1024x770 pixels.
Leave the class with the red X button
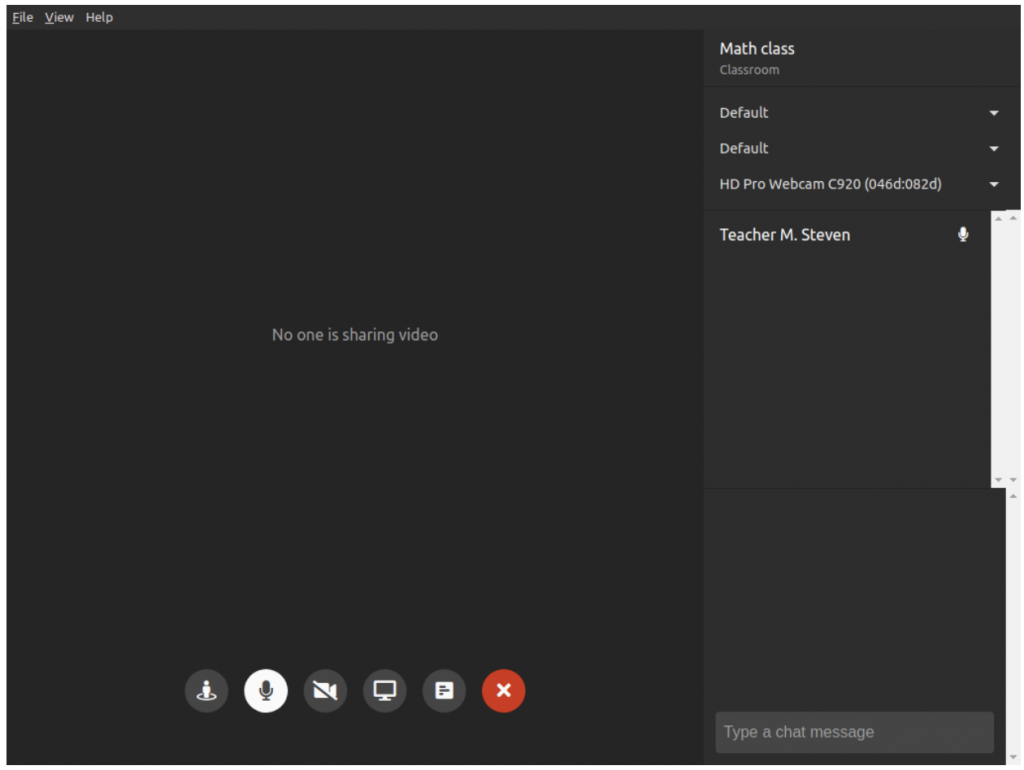tap(503, 691)
